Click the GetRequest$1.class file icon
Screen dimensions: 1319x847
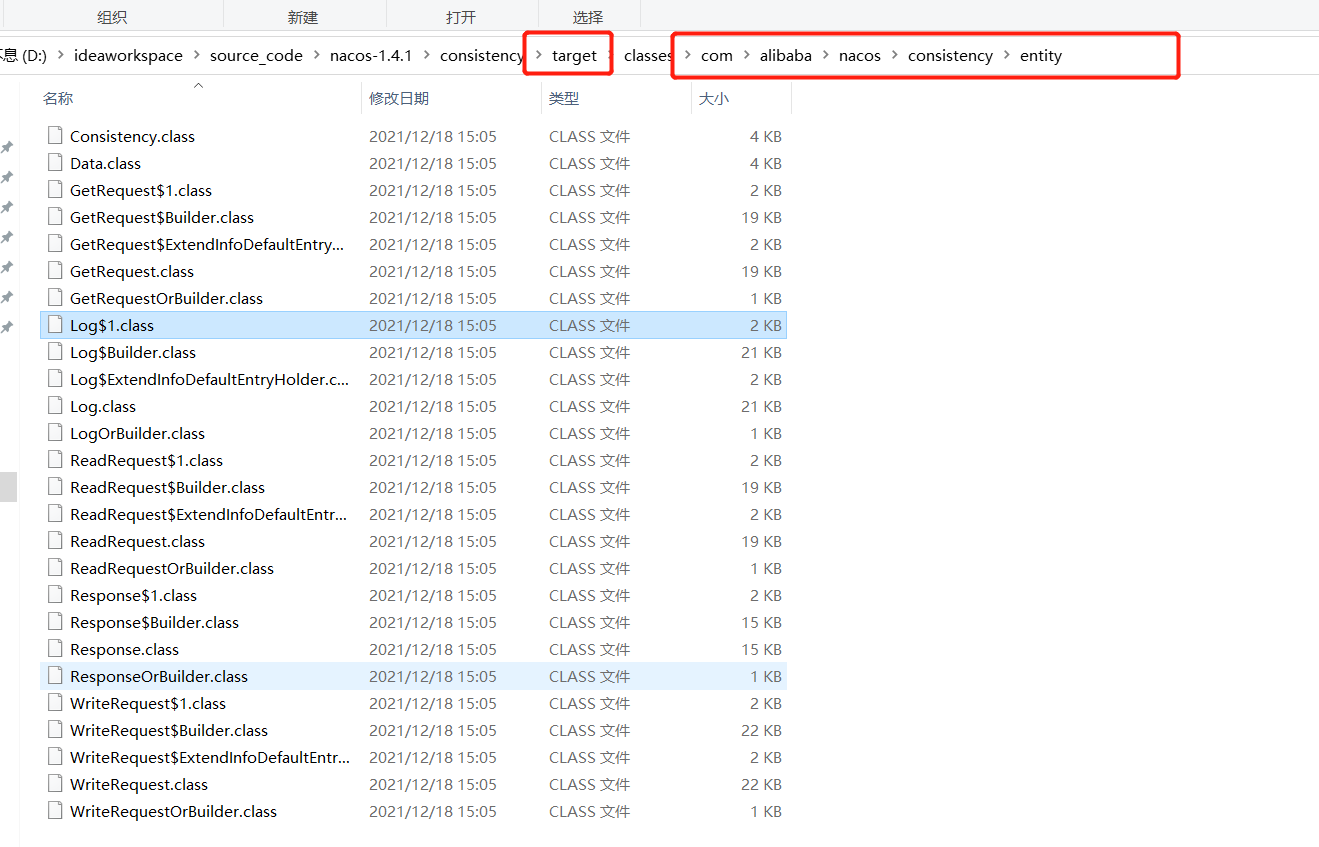click(55, 190)
